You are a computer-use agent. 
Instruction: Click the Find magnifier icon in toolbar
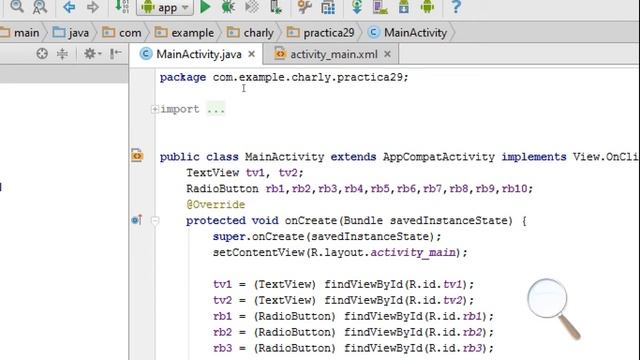[17, 7]
